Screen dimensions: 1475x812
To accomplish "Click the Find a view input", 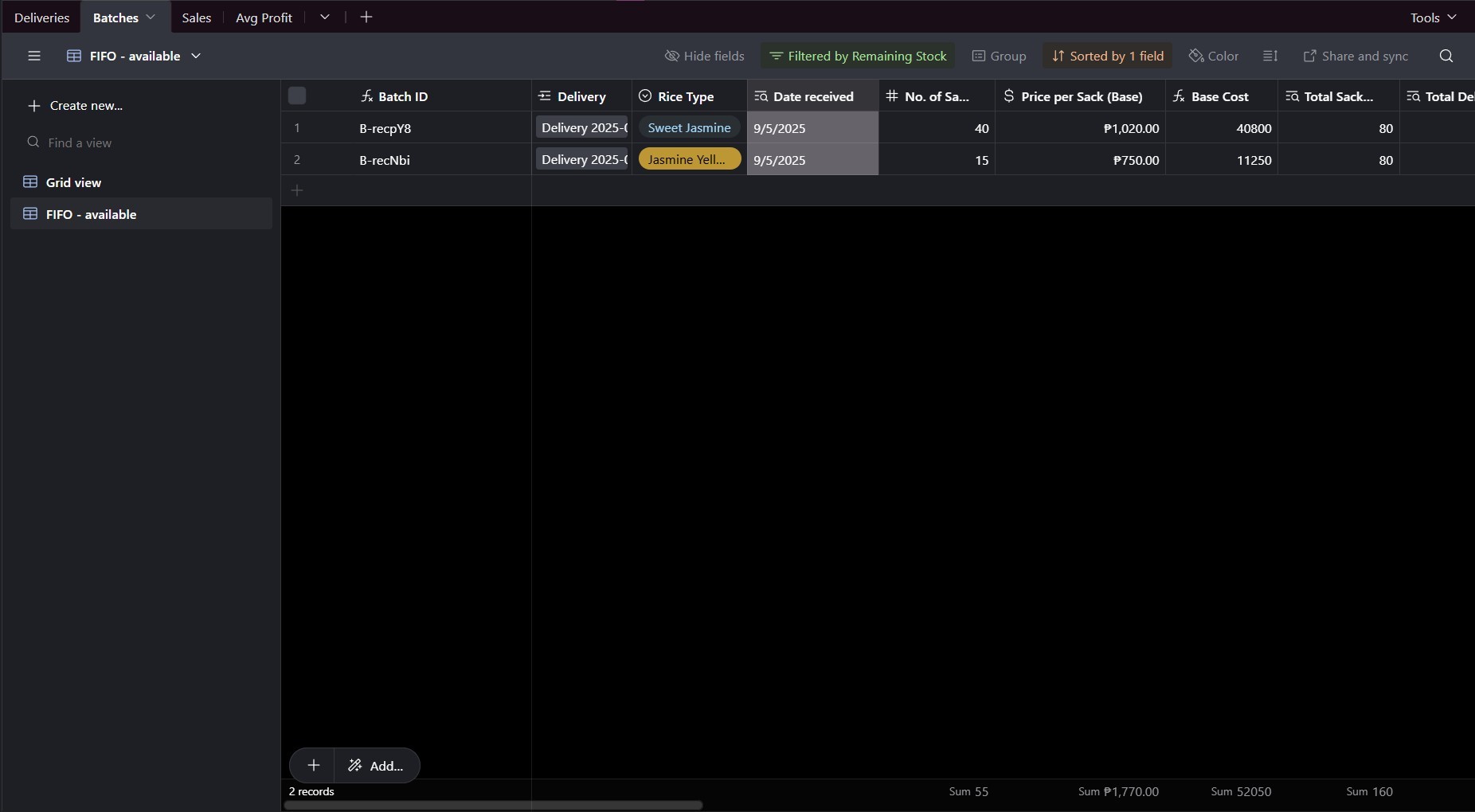I will coord(142,142).
